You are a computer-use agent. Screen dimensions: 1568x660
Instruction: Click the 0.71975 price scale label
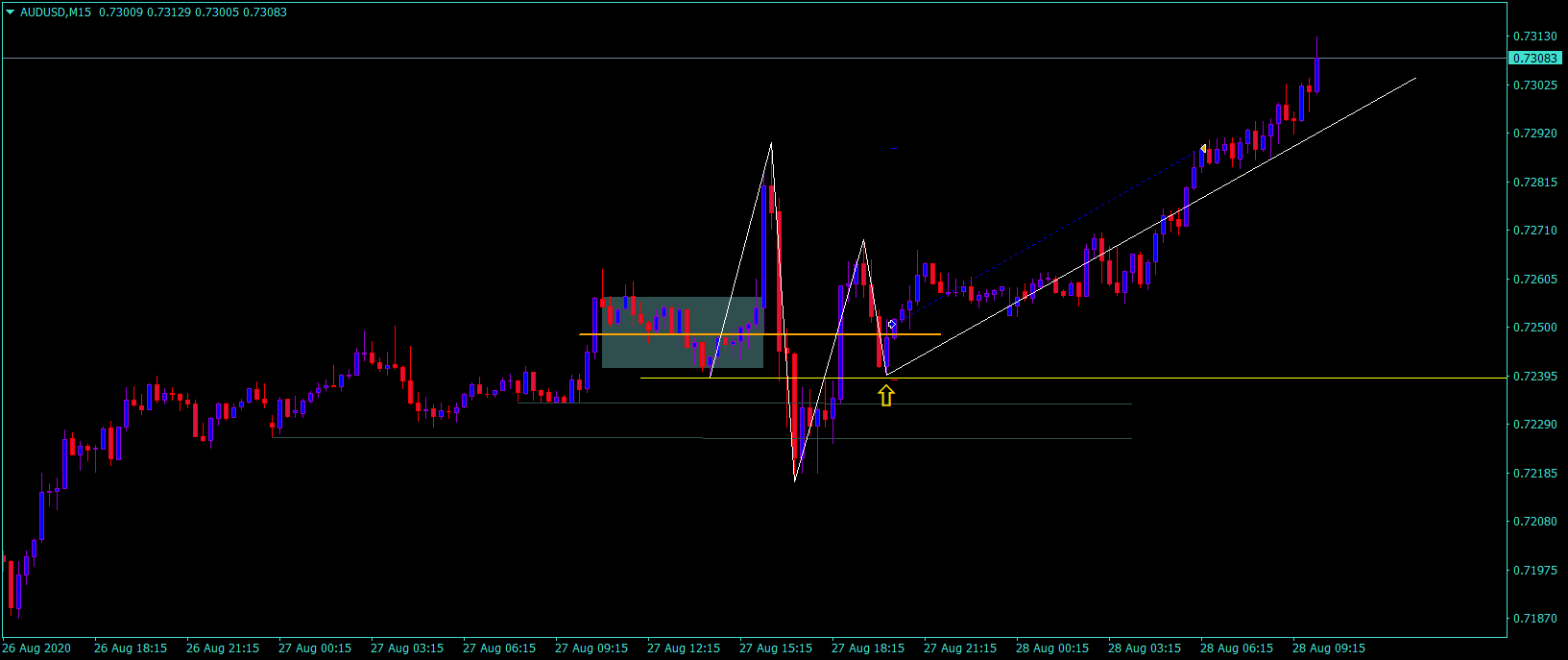point(1534,571)
